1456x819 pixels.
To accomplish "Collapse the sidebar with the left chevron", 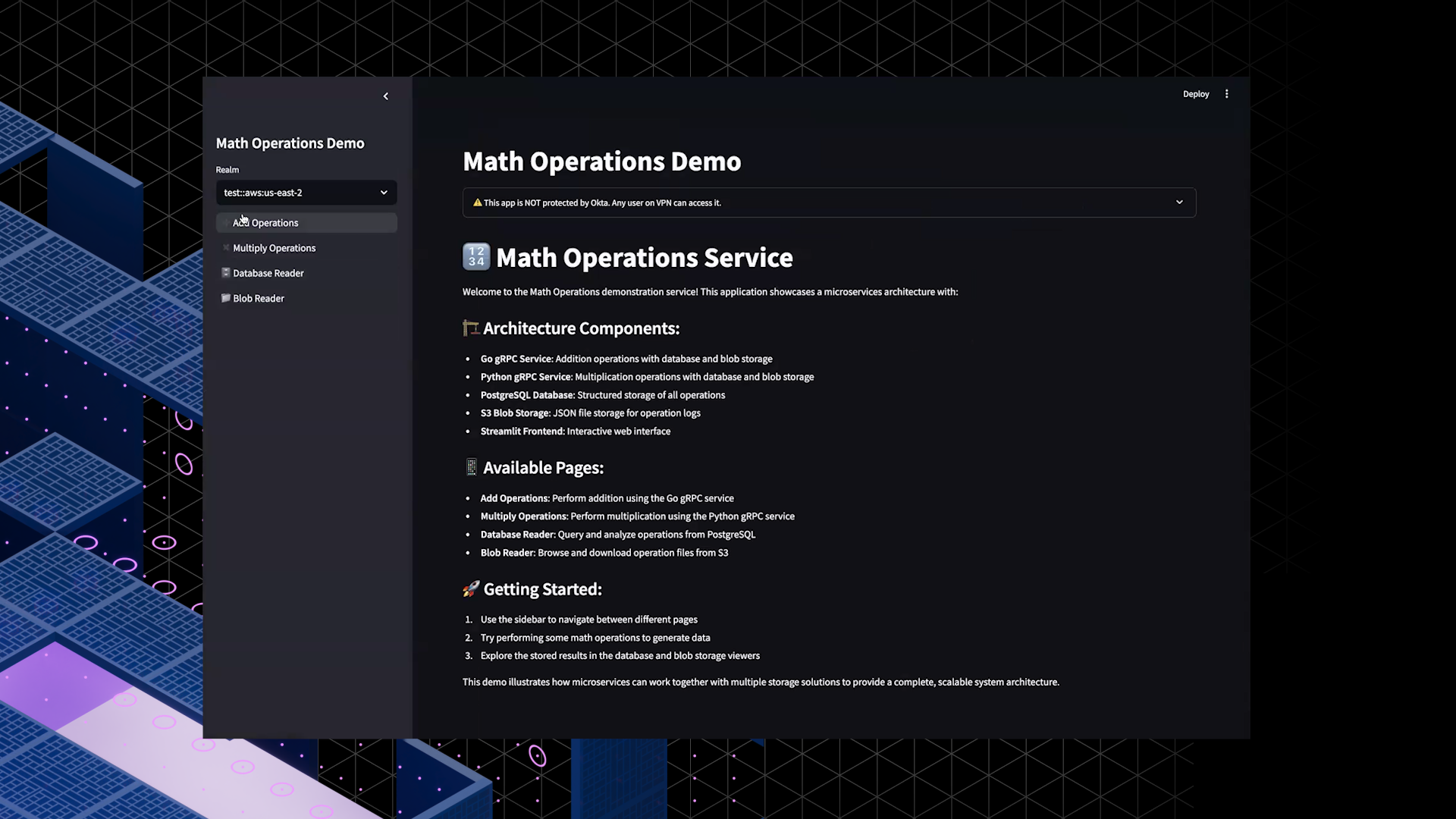I will click(386, 96).
